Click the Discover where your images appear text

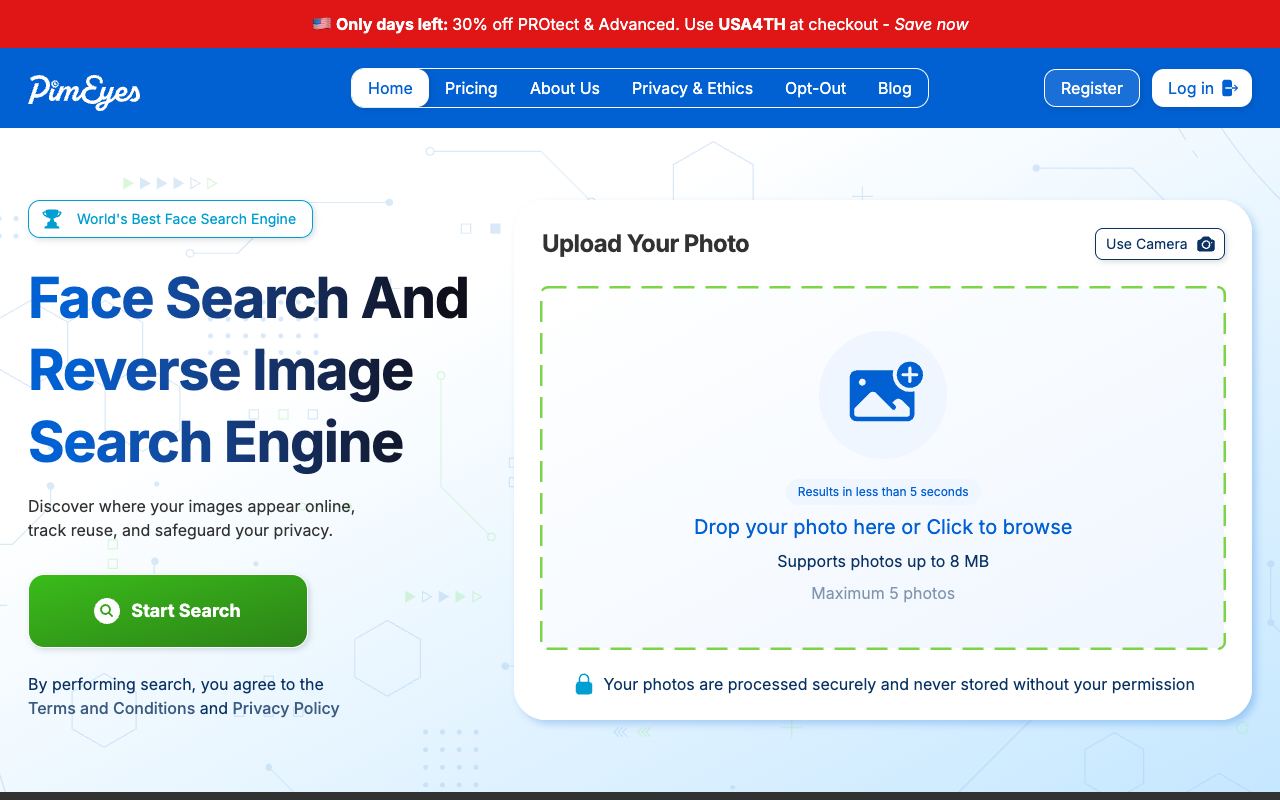(191, 518)
